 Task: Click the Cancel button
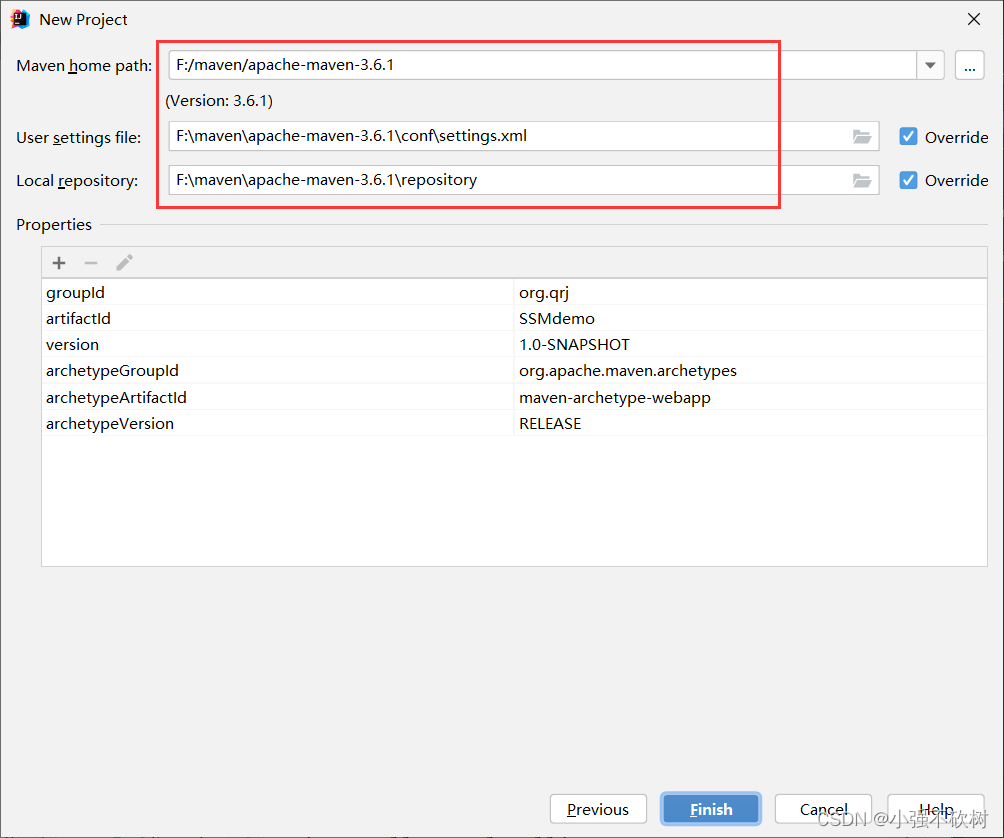(x=823, y=809)
